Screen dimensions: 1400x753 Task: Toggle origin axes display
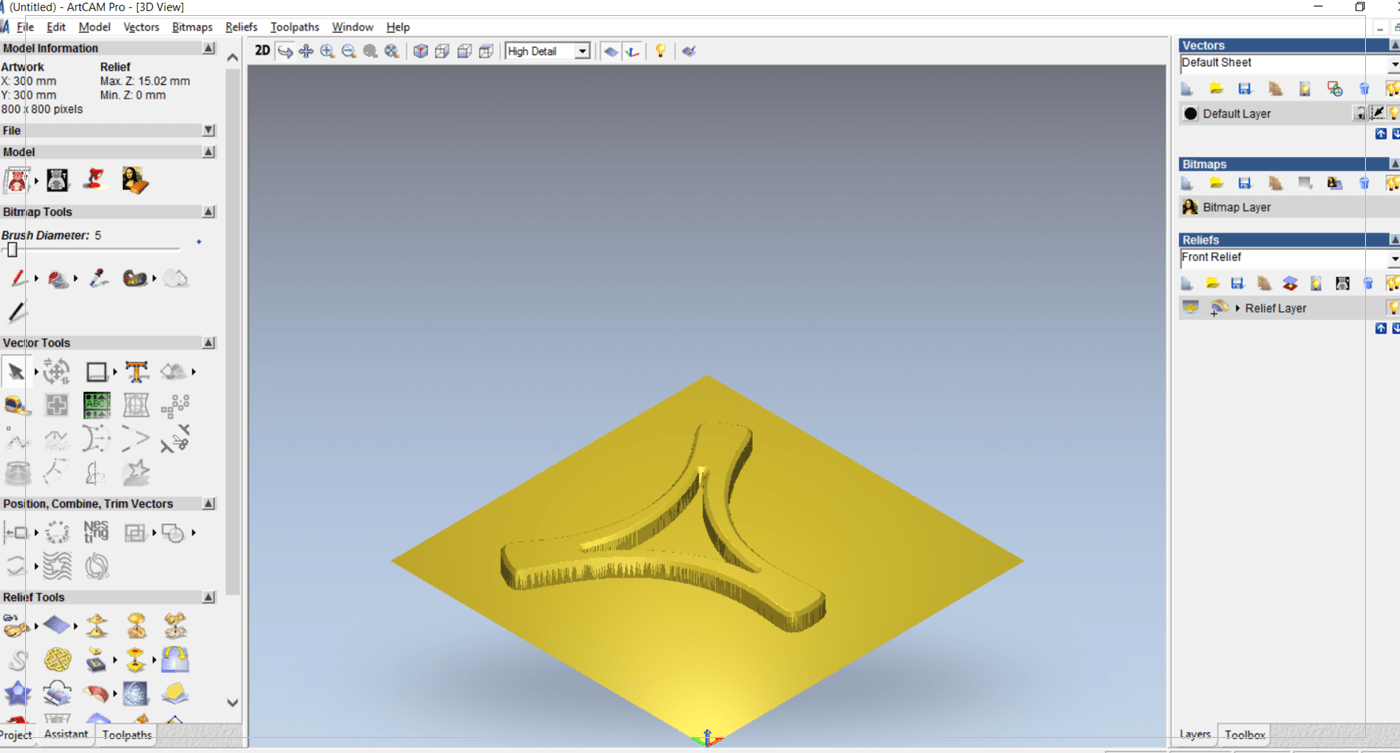pyautogui.click(x=632, y=51)
